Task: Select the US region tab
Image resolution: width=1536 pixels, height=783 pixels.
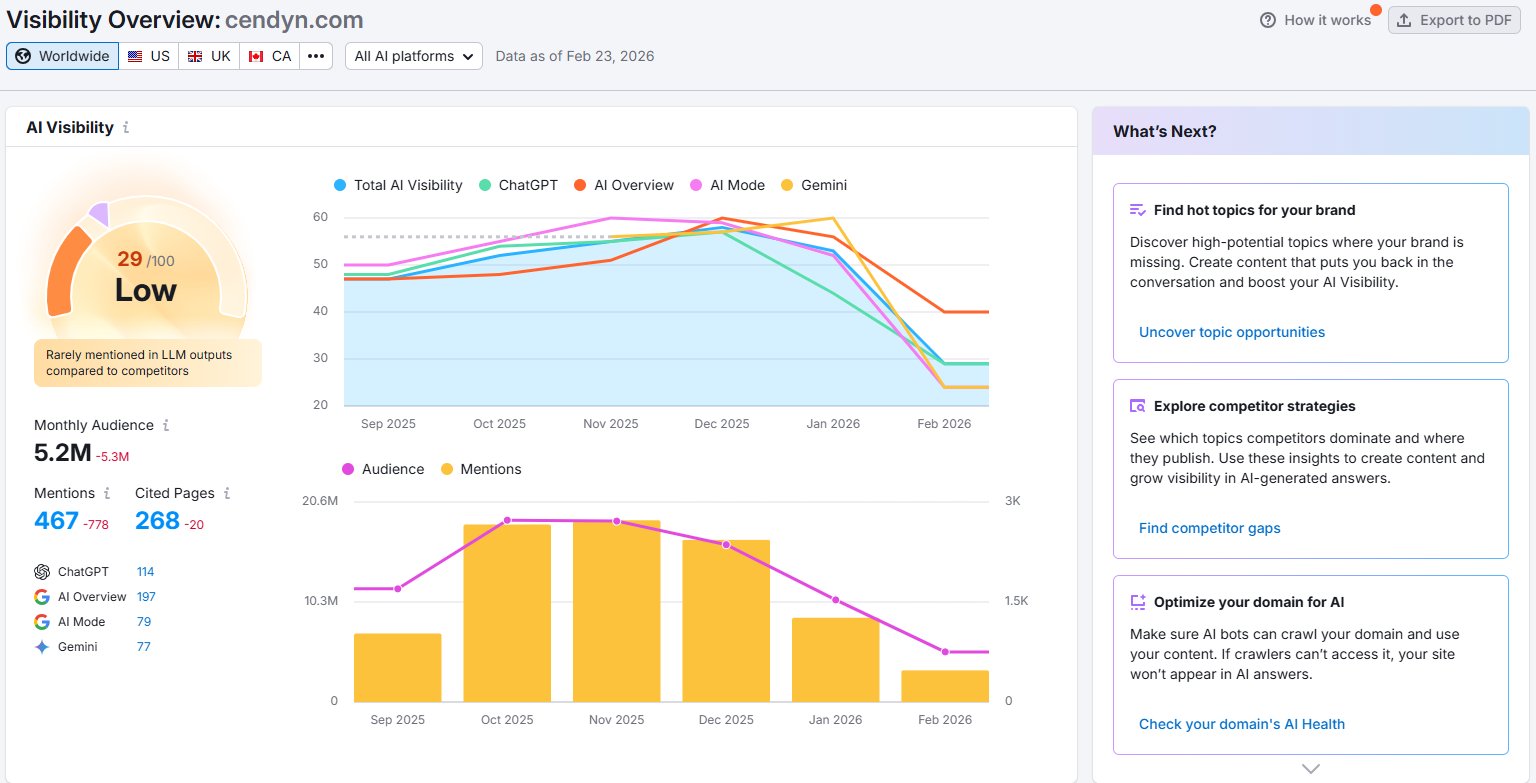Action: click(149, 56)
